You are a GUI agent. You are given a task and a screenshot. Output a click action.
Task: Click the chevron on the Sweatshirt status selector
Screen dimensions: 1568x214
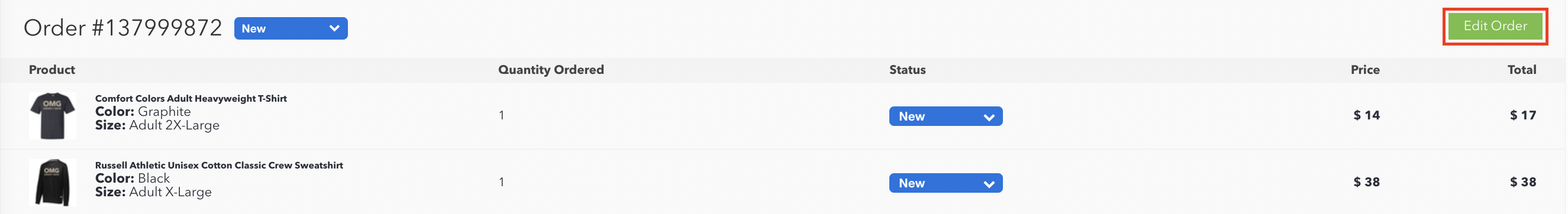click(990, 184)
